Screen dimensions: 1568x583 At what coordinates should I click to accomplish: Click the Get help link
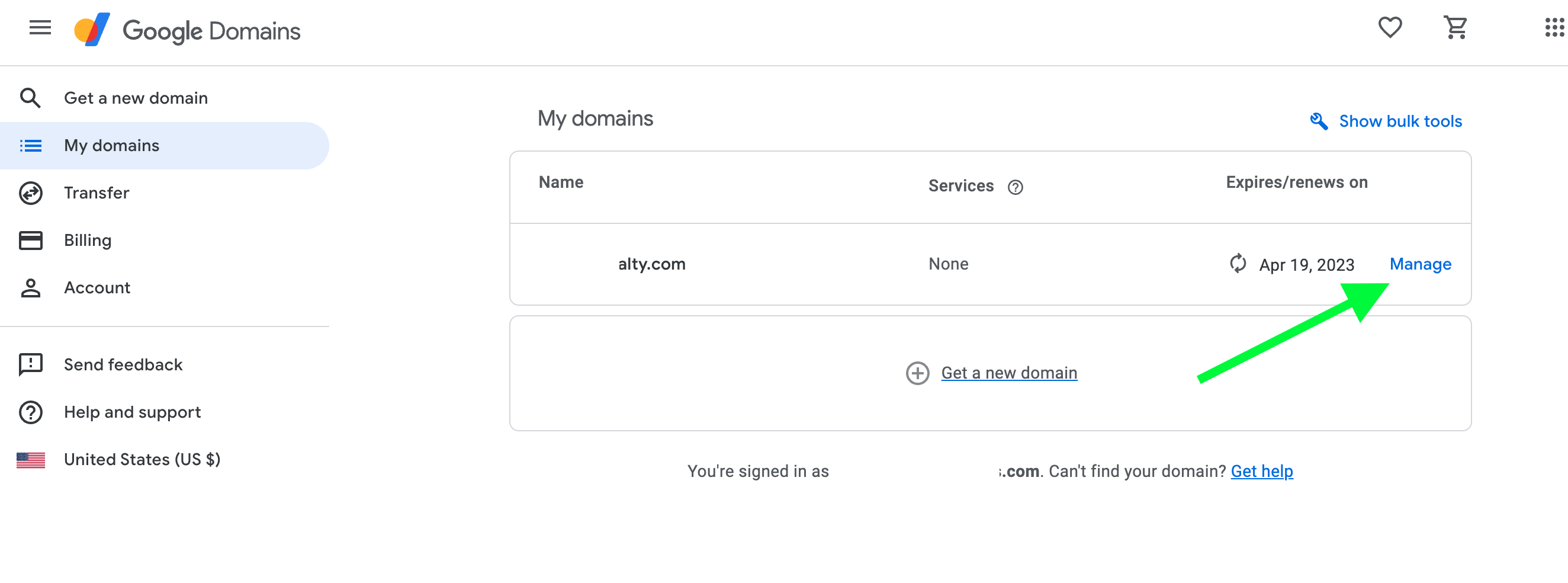(x=1261, y=471)
